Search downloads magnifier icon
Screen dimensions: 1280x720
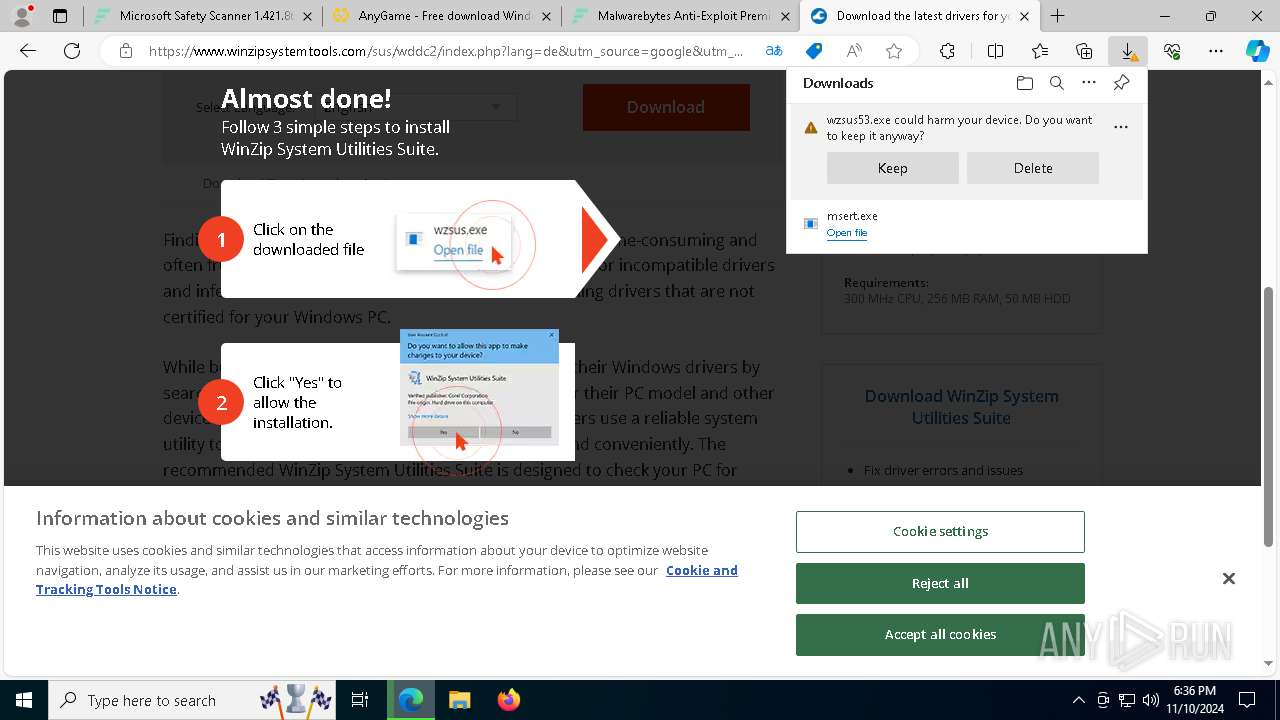1056,83
